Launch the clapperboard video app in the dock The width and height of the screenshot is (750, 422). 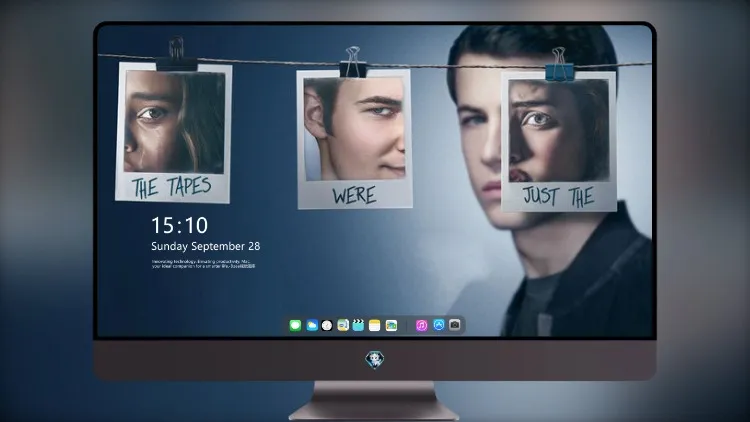tap(358, 325)
